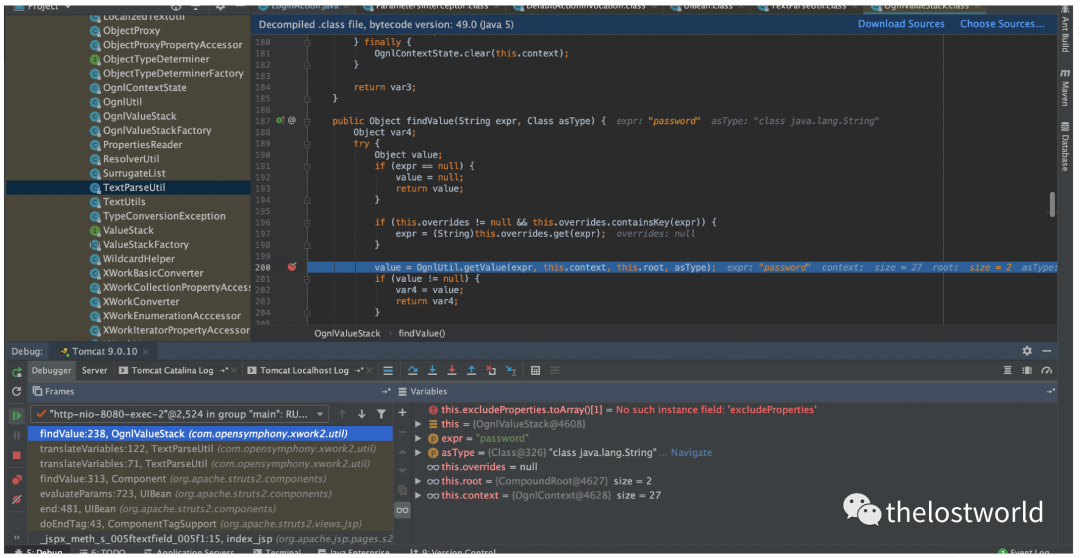Open the Tomcat Catalina Log tab
The width and height of the screenshot is (1080, 558).
coord(172,371)
